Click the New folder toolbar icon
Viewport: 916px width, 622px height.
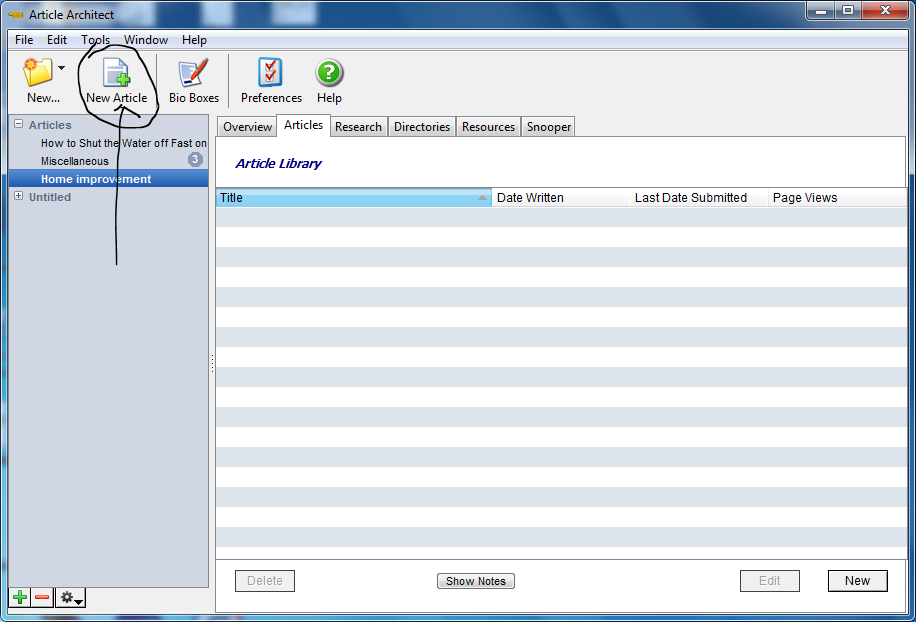(x=37, y=72)
